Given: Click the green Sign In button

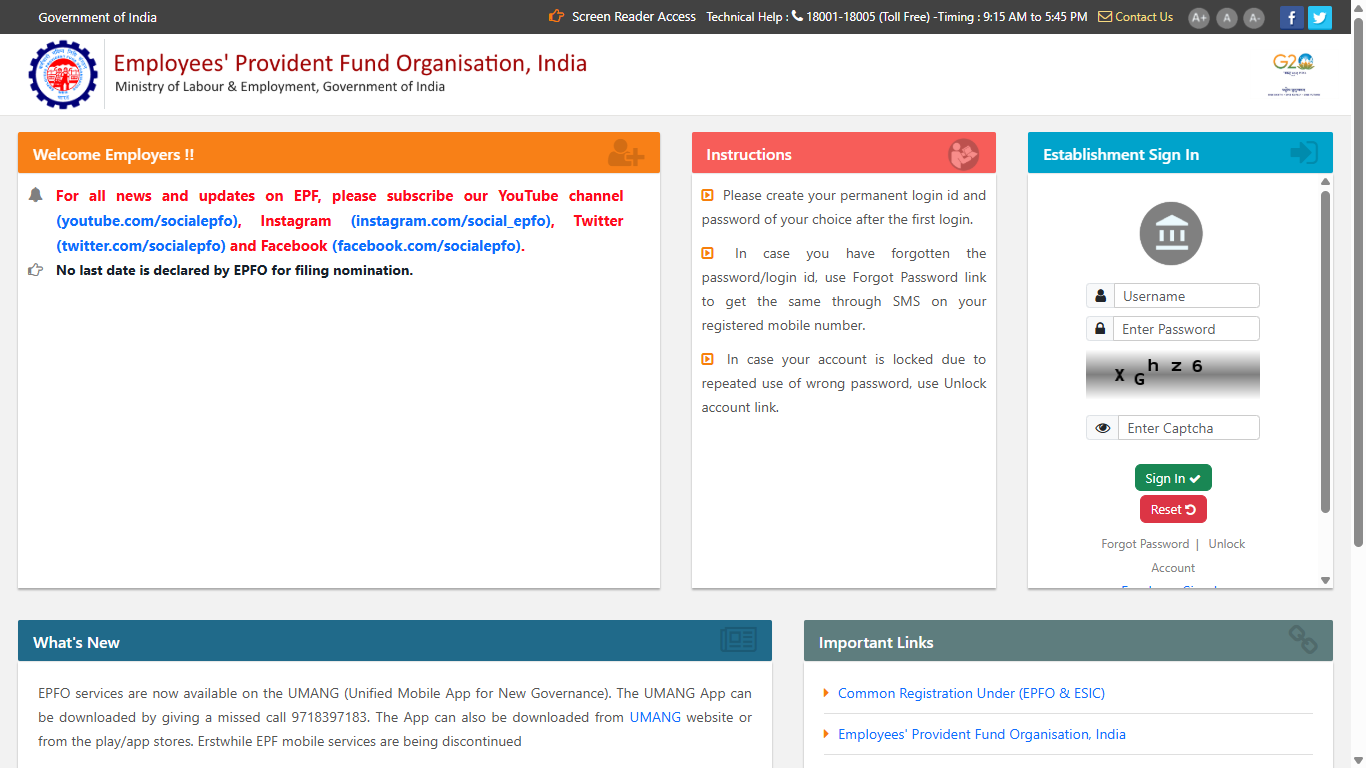Looking at the screenshot, I should [1173, 478].
